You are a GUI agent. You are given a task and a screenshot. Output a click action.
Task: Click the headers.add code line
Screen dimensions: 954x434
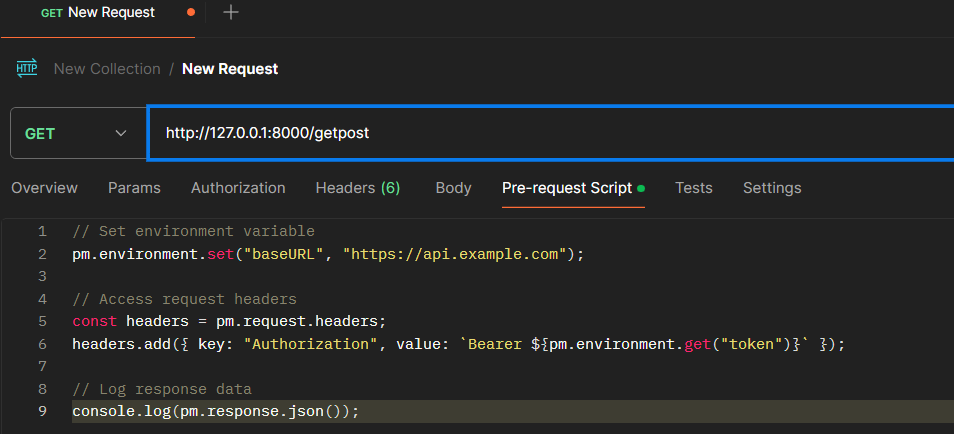pos(458,344)
